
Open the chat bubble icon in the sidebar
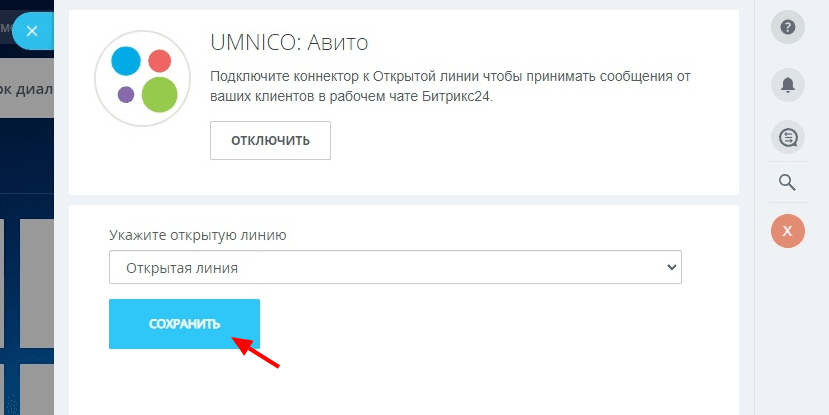pos(787,137)
